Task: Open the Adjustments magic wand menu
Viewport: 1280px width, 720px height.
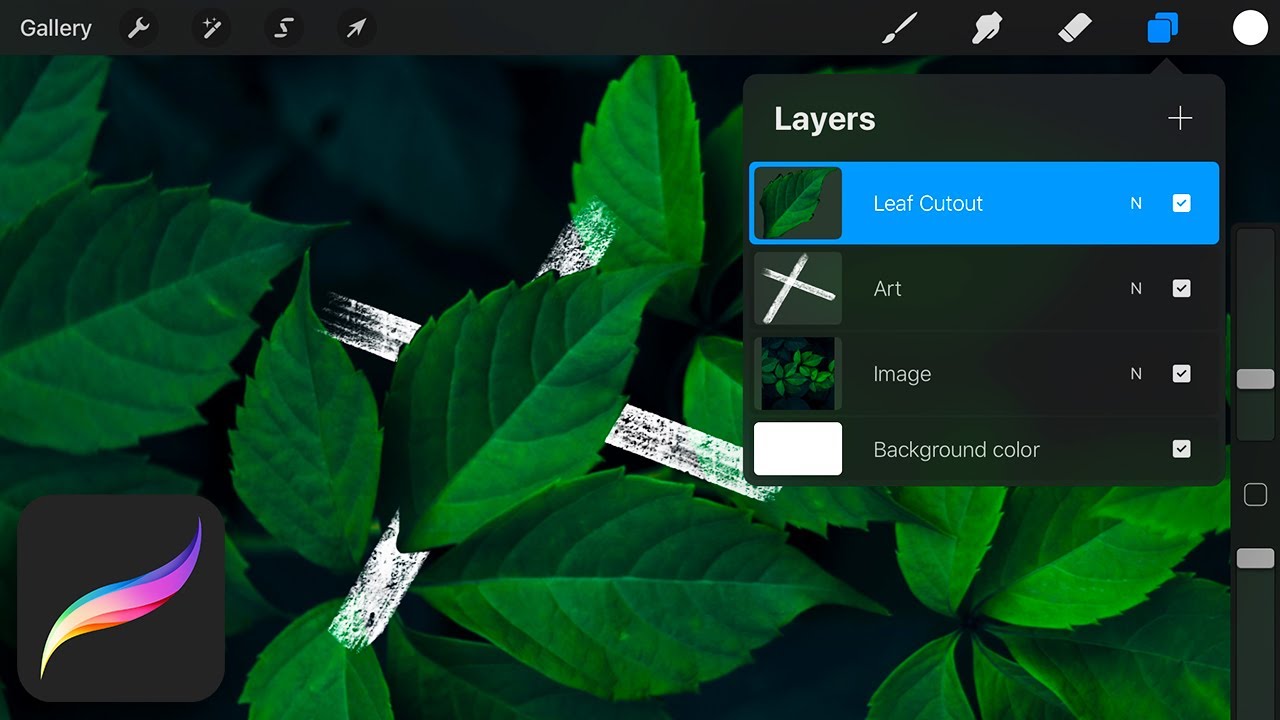Action: pyautogui.click(x=211, y=28)
